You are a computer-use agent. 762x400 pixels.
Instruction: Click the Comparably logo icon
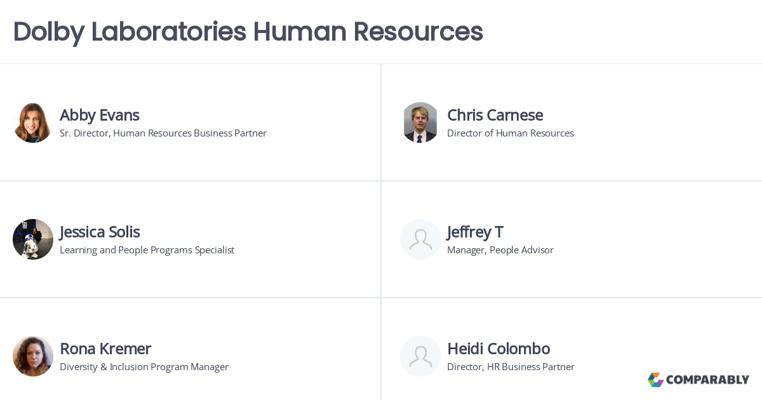656,380
